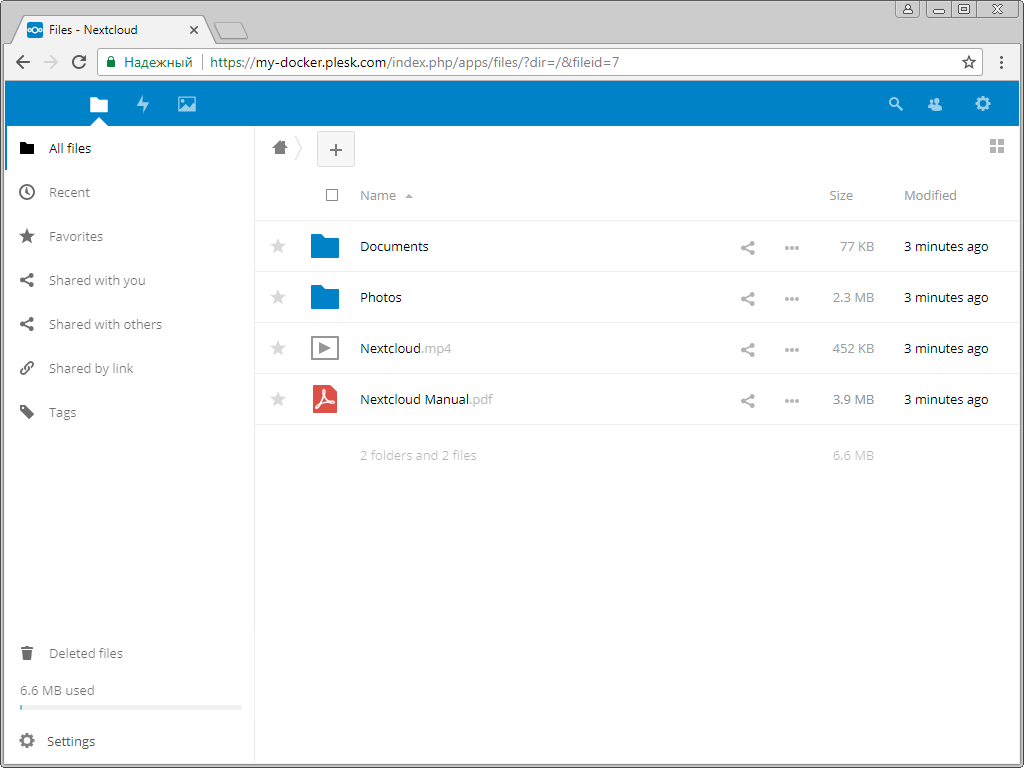Open the Activity lightning bolt icon
The image size is (1024, 768).
click(x=143, y=104)
